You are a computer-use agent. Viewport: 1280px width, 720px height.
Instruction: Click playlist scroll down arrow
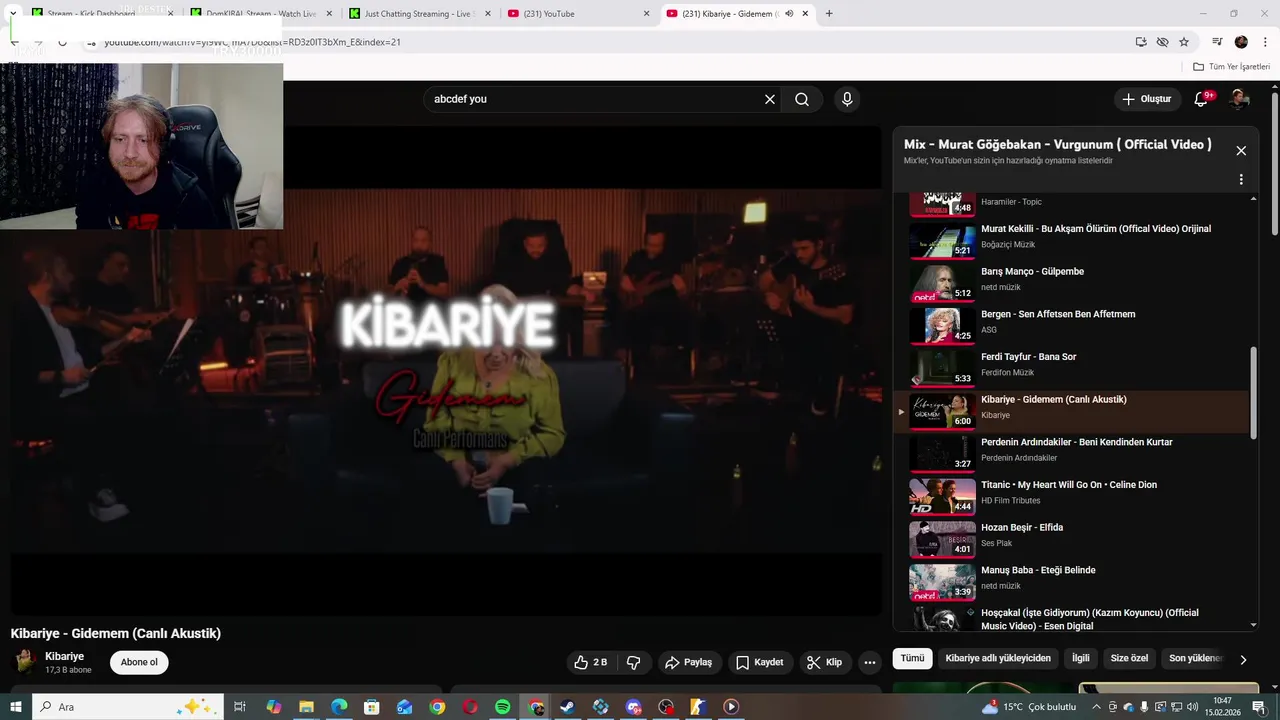(1254, 625)
